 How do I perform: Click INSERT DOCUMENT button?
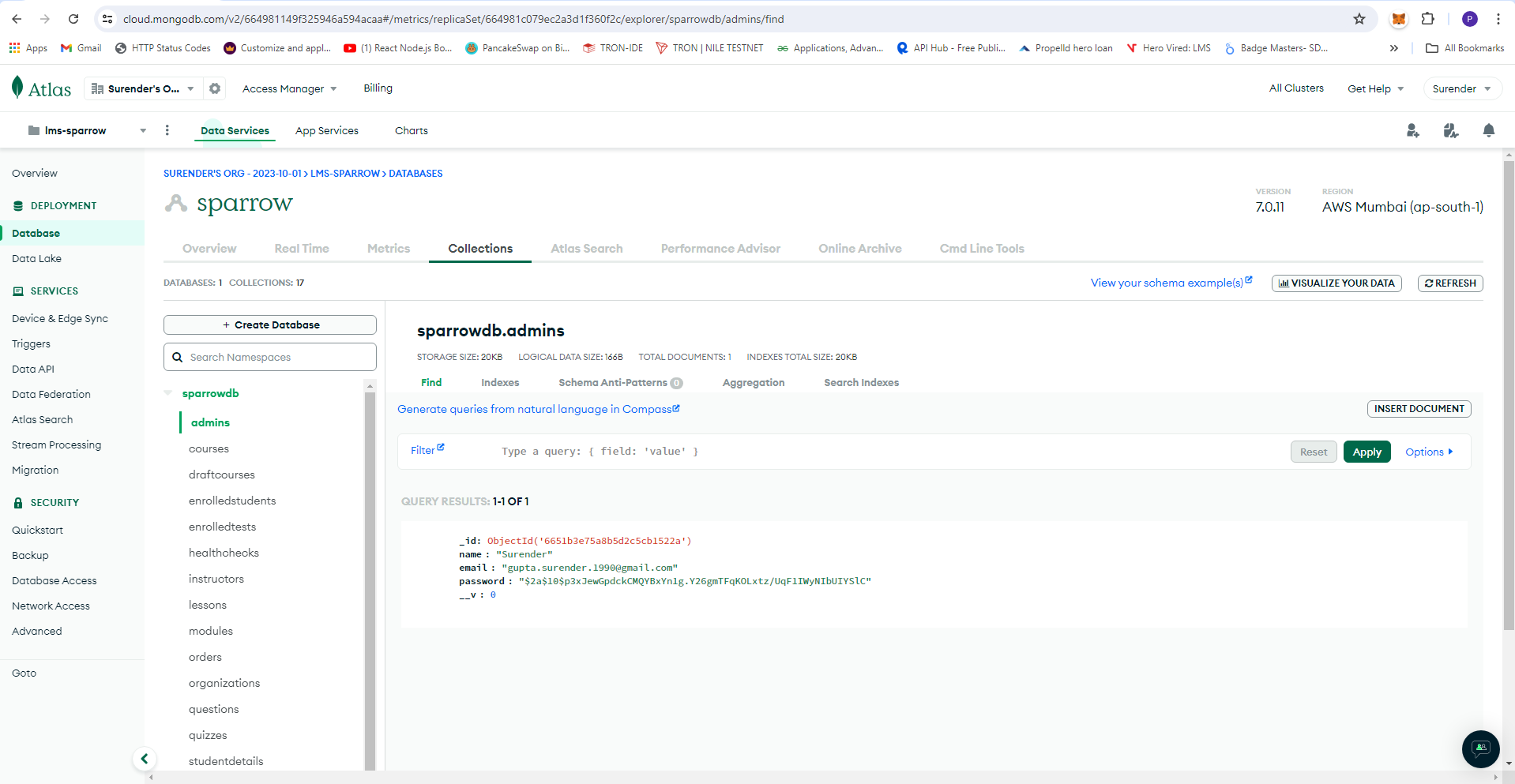click(x=1419, y=409)
